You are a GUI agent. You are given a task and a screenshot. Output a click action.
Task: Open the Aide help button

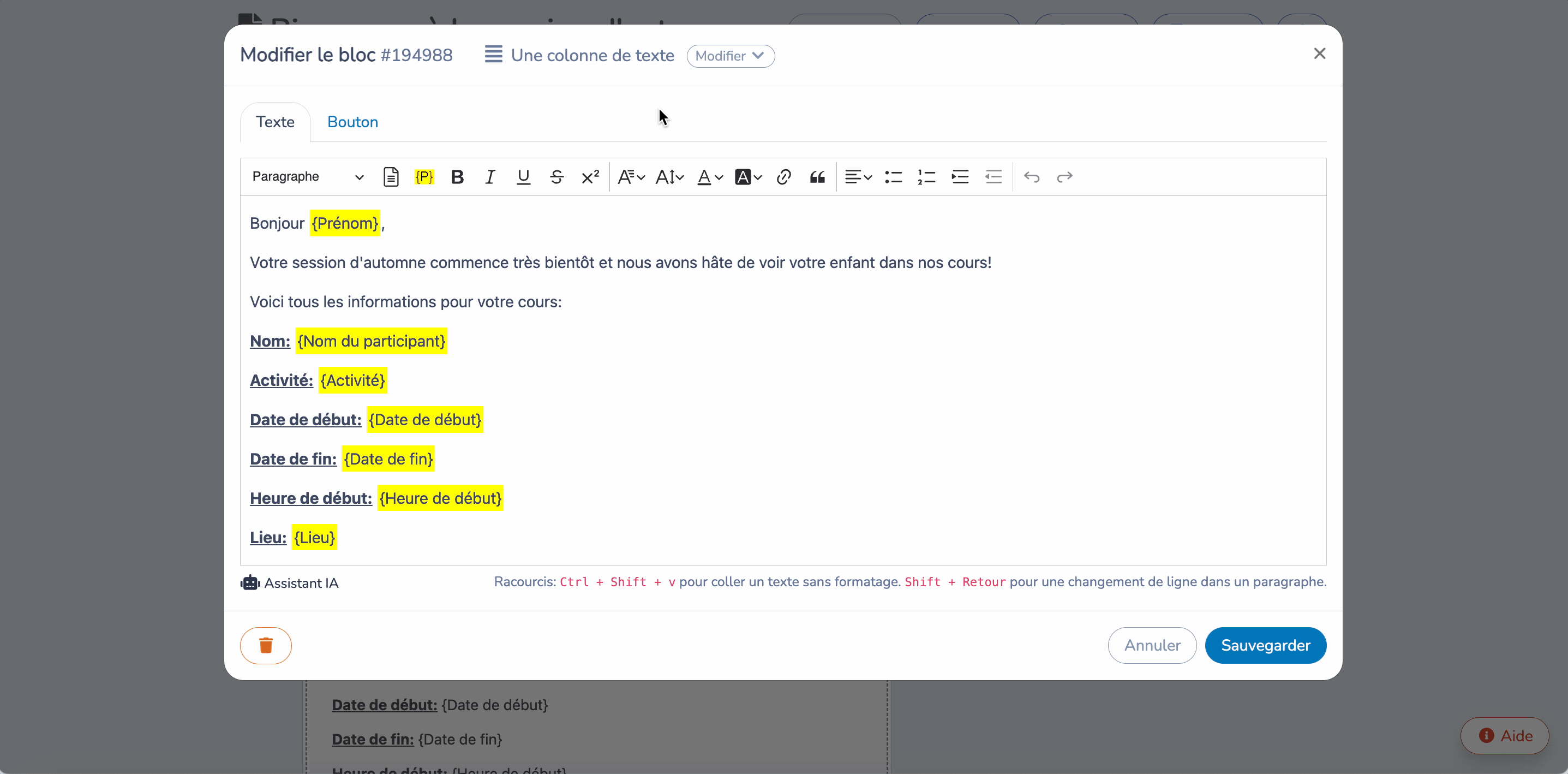tap(1505, 736)
